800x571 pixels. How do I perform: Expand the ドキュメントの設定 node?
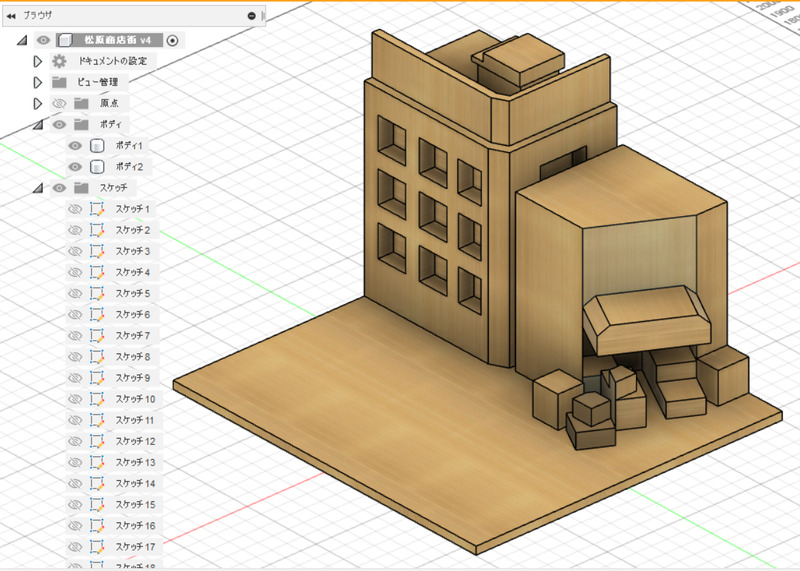pyautogui.click(x=38, y=61)
